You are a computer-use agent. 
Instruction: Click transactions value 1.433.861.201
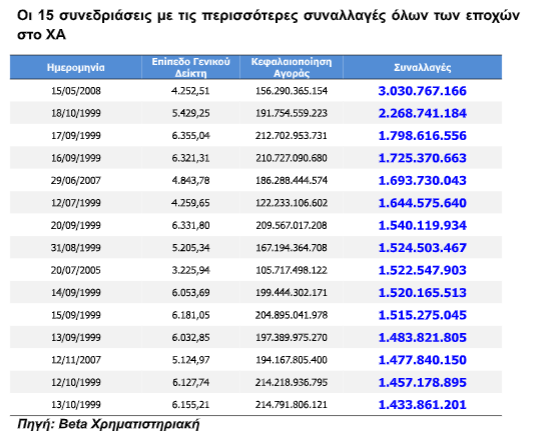coord(422,405)
